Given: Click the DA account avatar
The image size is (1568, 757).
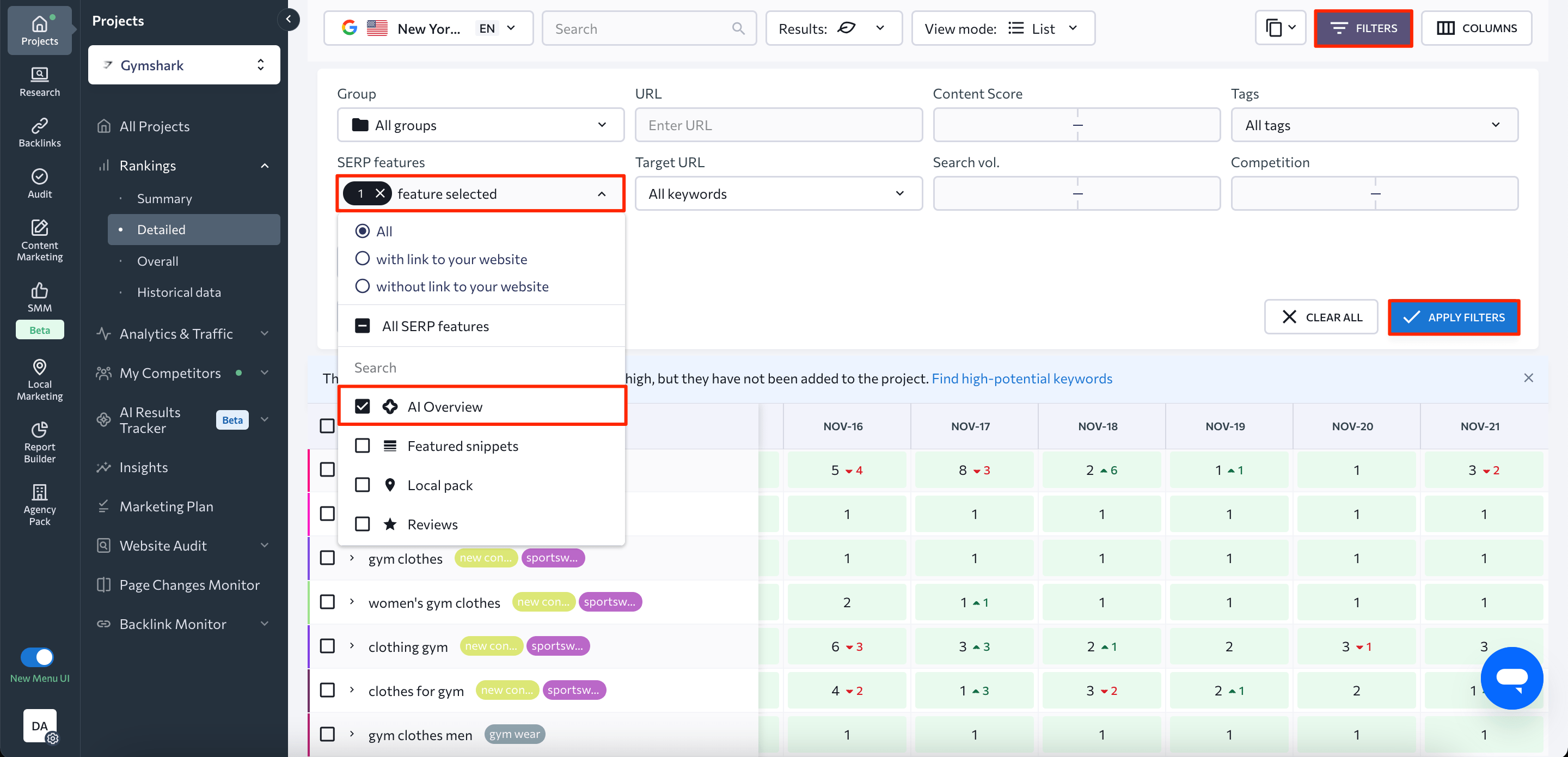Looking at the screenshot, I should pyautogui.click(x=40, y=725).
